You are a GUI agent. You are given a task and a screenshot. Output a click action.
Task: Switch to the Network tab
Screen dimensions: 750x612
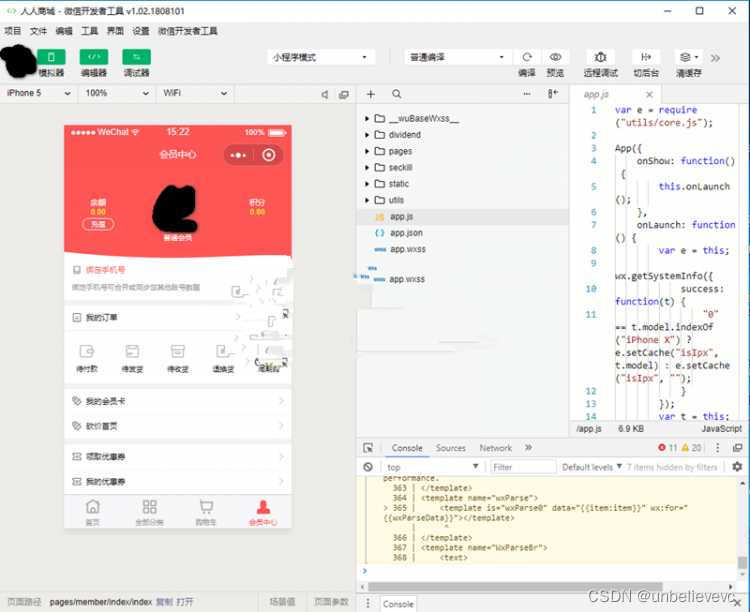496,448
